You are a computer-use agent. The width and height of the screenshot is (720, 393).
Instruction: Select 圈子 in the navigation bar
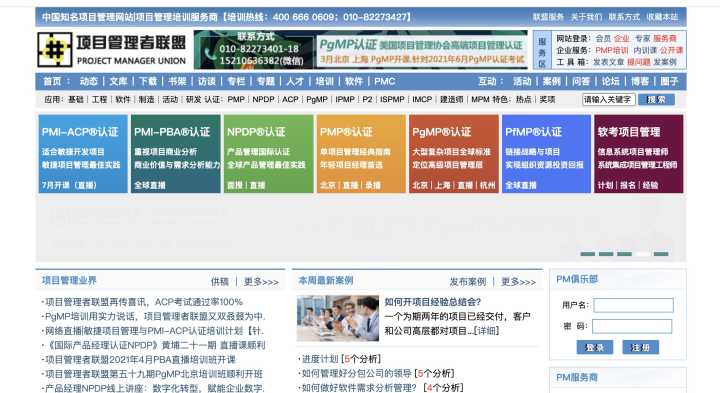[669, 81]
